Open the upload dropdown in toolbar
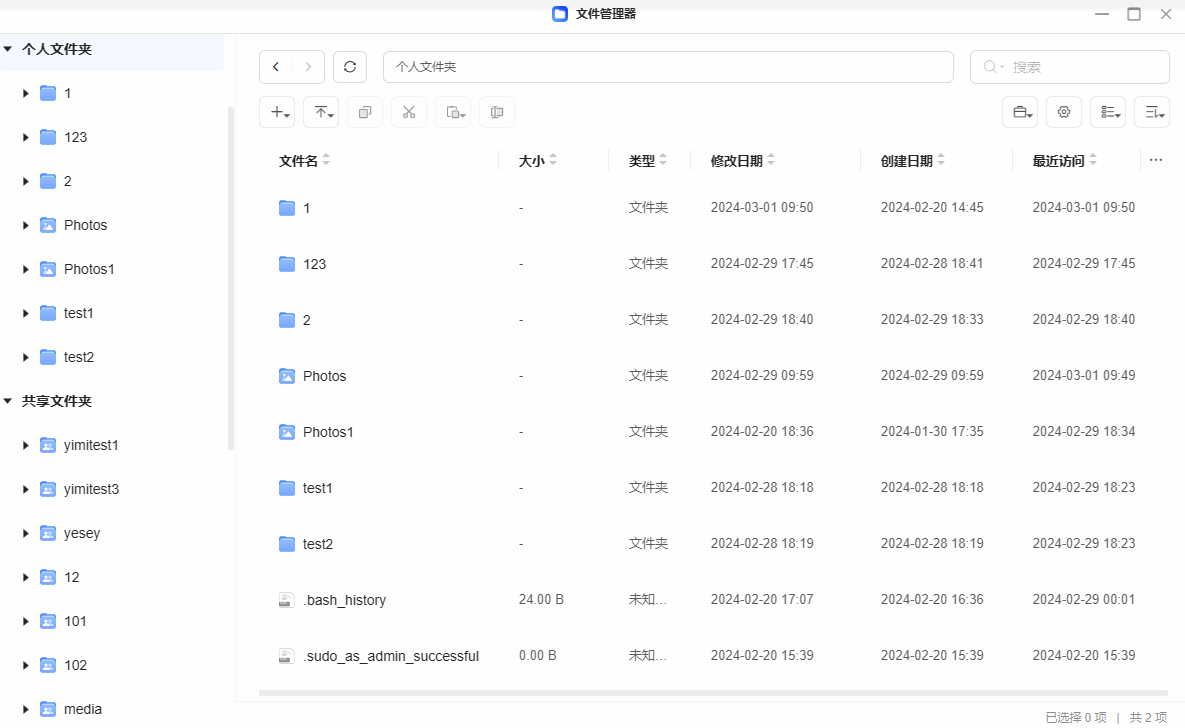The width and height of the screenshot is (1185, 728). 321,112
